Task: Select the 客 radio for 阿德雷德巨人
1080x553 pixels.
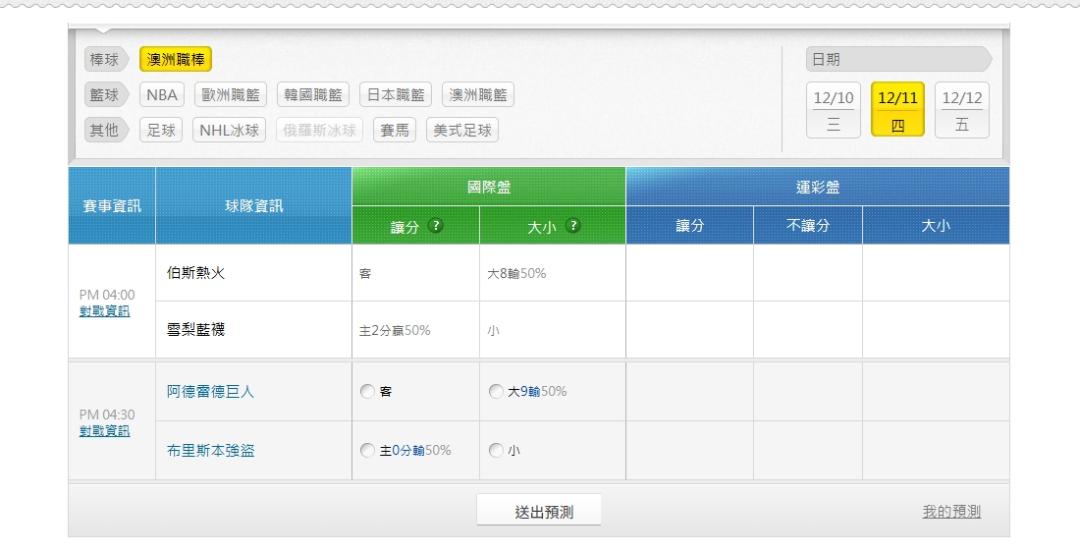Action: click(367, 392)
